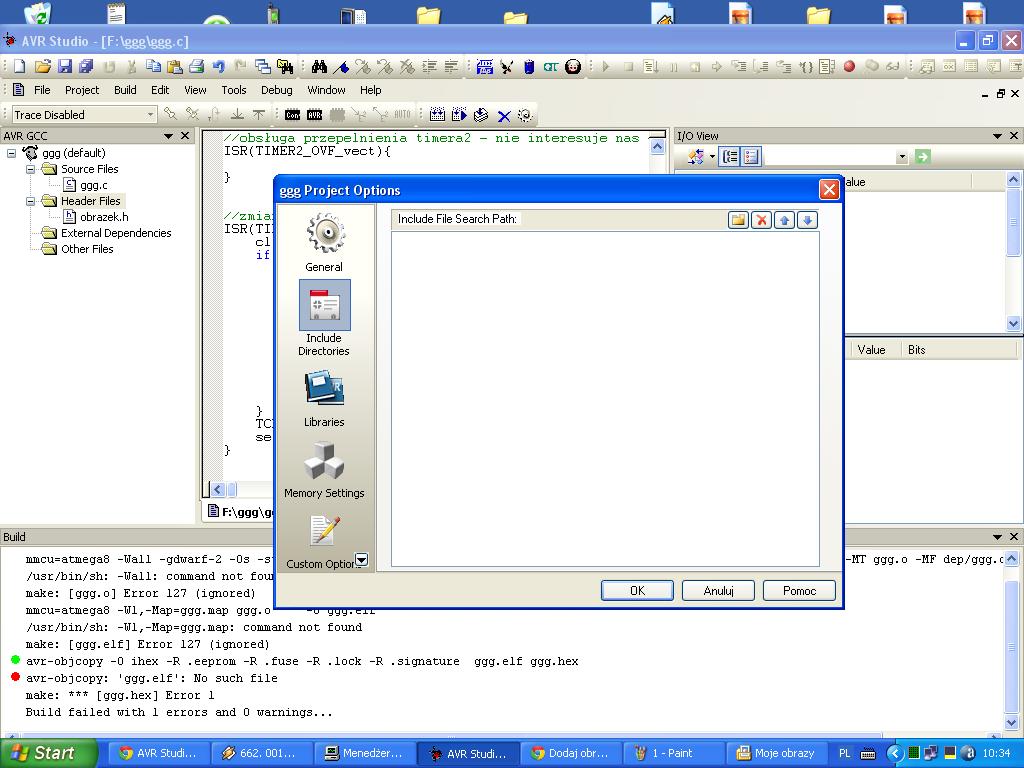This screenshot has width=1024, height=768.
Task: Click the Print toolbar icon
Action: 197,66
